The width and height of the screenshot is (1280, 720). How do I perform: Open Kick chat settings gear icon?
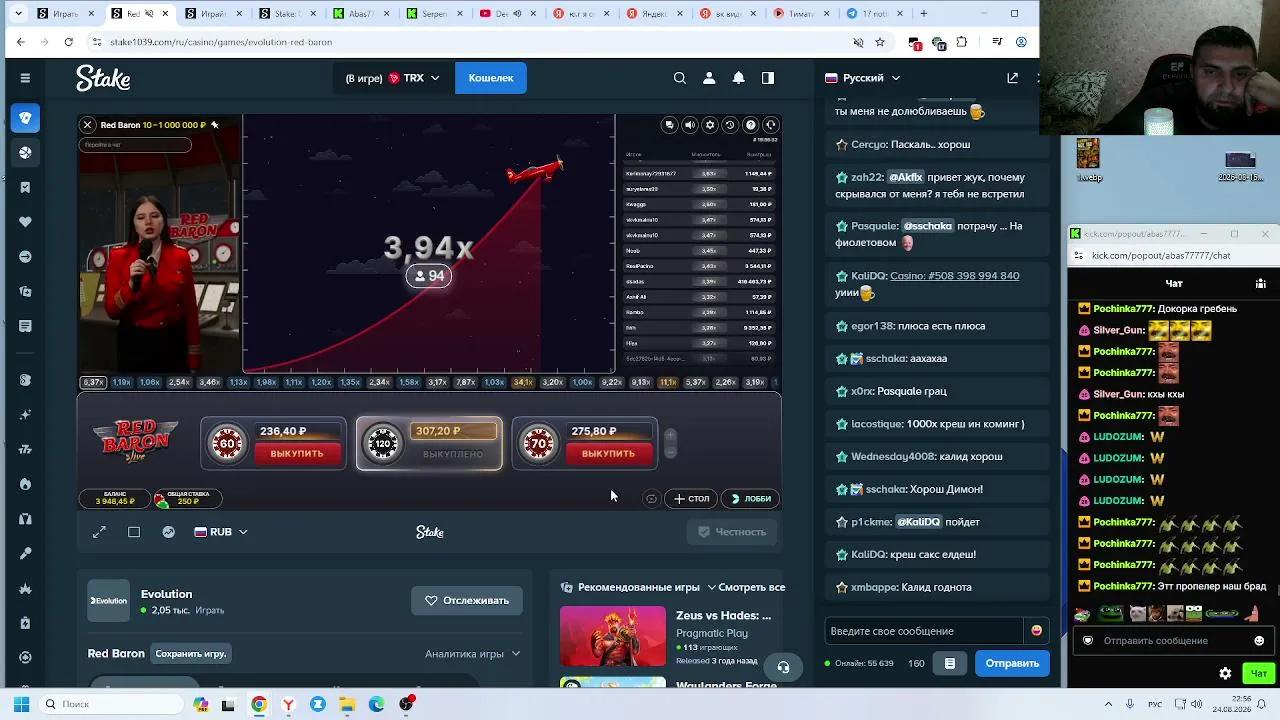point(1225,673)
